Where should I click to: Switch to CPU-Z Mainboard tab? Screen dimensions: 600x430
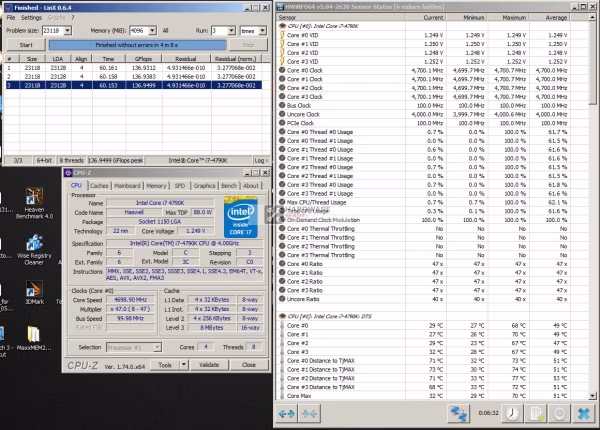point(127,186)
